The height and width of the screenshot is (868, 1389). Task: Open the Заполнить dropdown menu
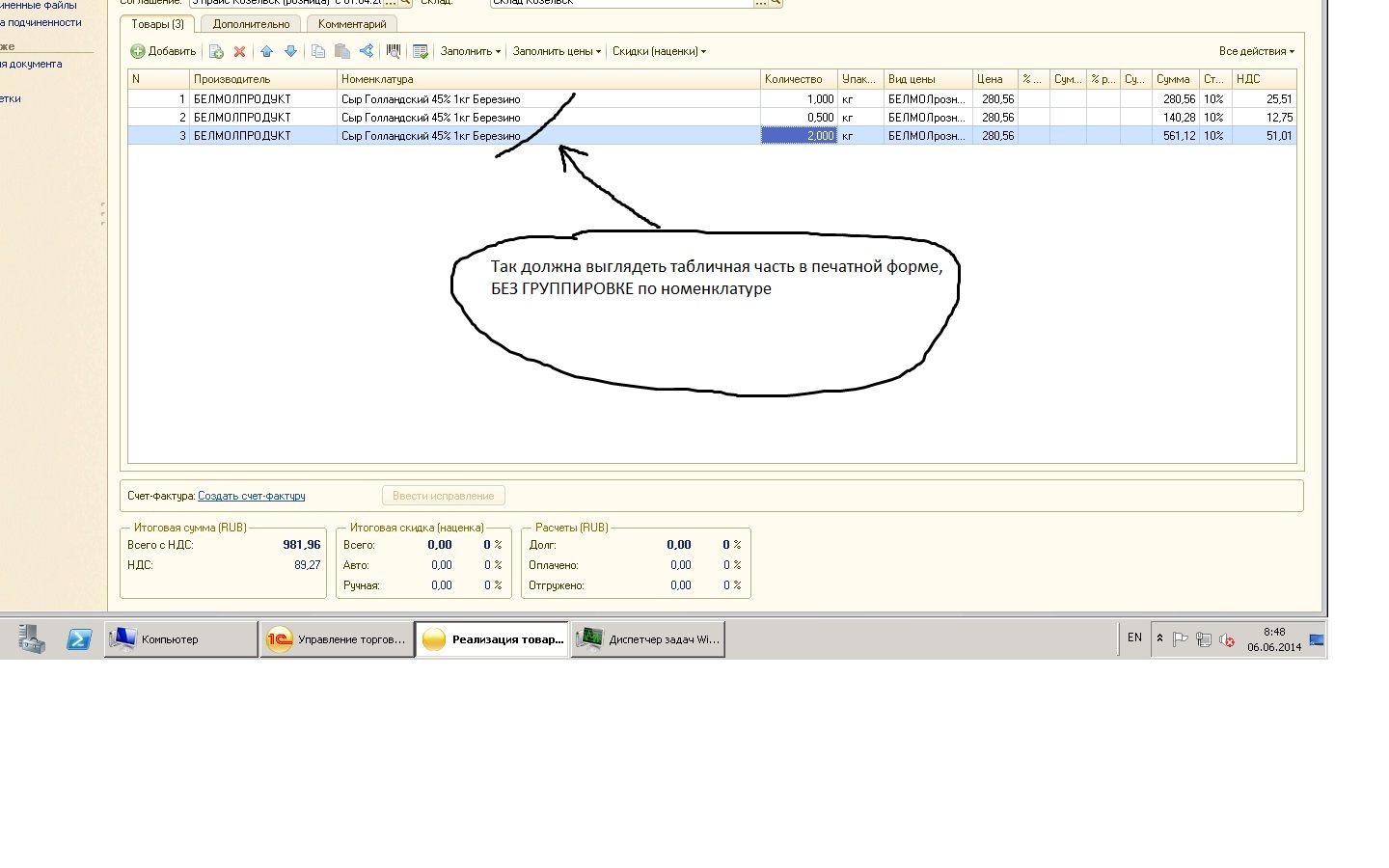[x=470, y=51]
